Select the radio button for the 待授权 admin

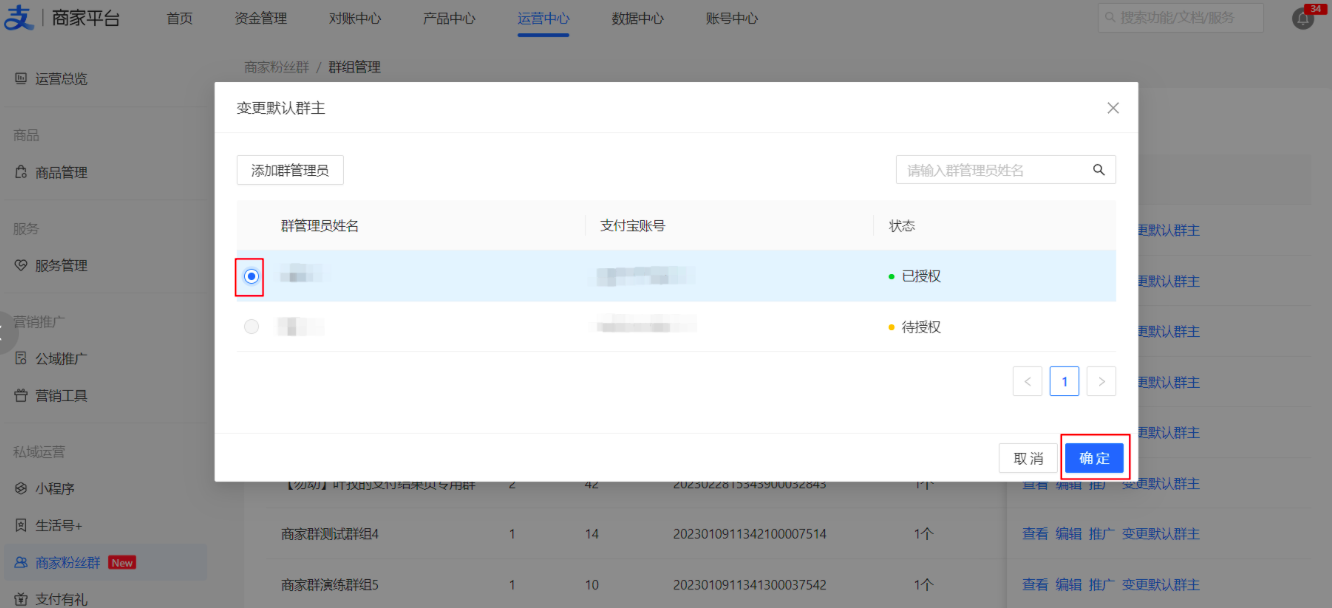coord(251,327)
